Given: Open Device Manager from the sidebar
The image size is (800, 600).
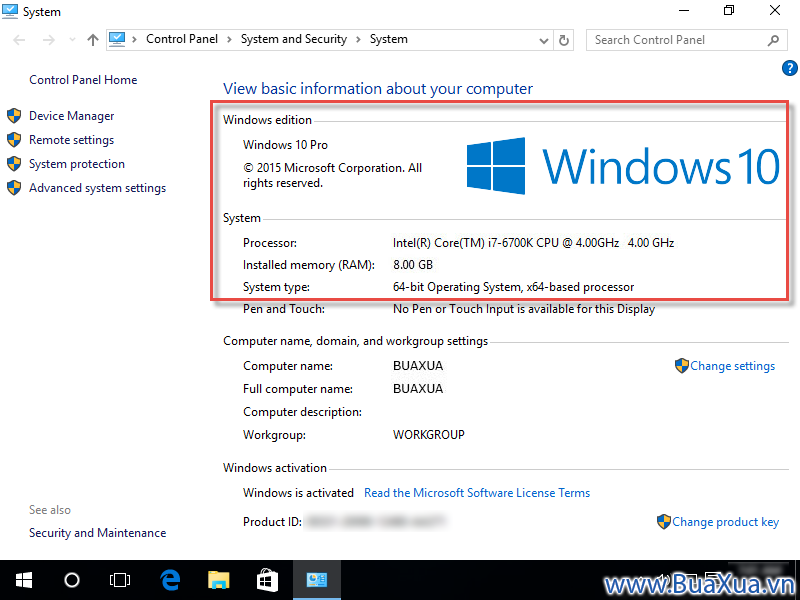Looking at the screenshot, I should point(71,116).
